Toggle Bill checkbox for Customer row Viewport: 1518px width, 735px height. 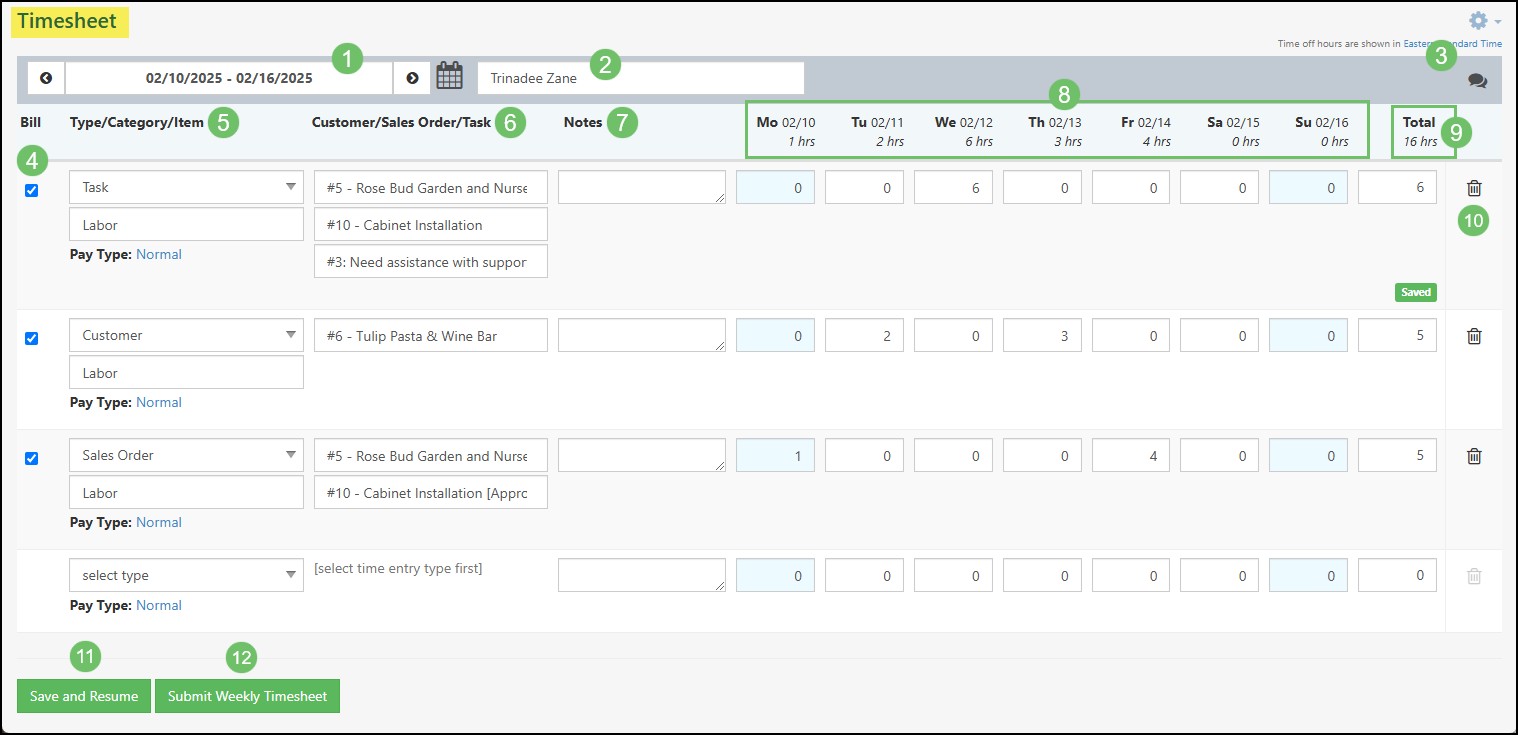[x=31, y=338]
